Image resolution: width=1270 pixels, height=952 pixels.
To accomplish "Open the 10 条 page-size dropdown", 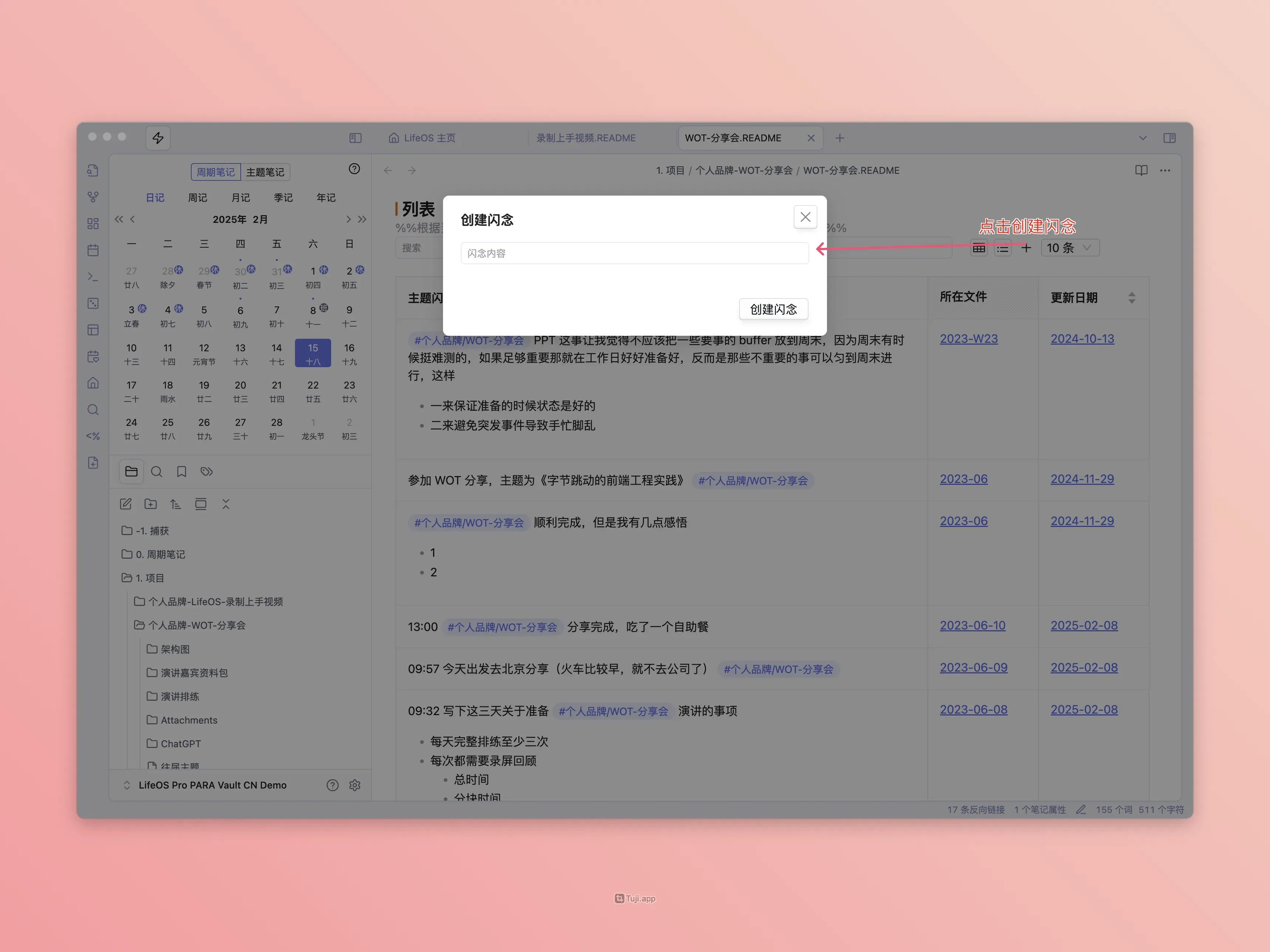I will [x=1070, y=248].
